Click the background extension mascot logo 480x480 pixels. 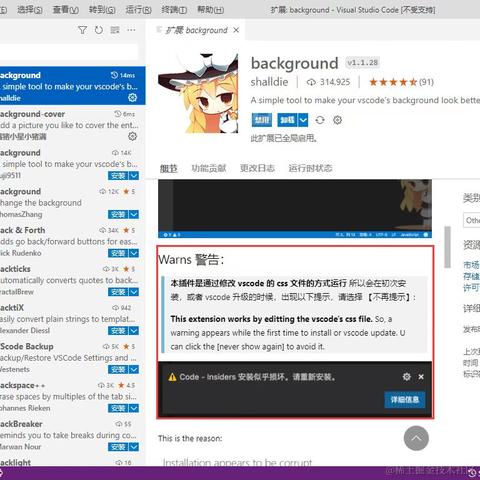(x=198, y=93)
